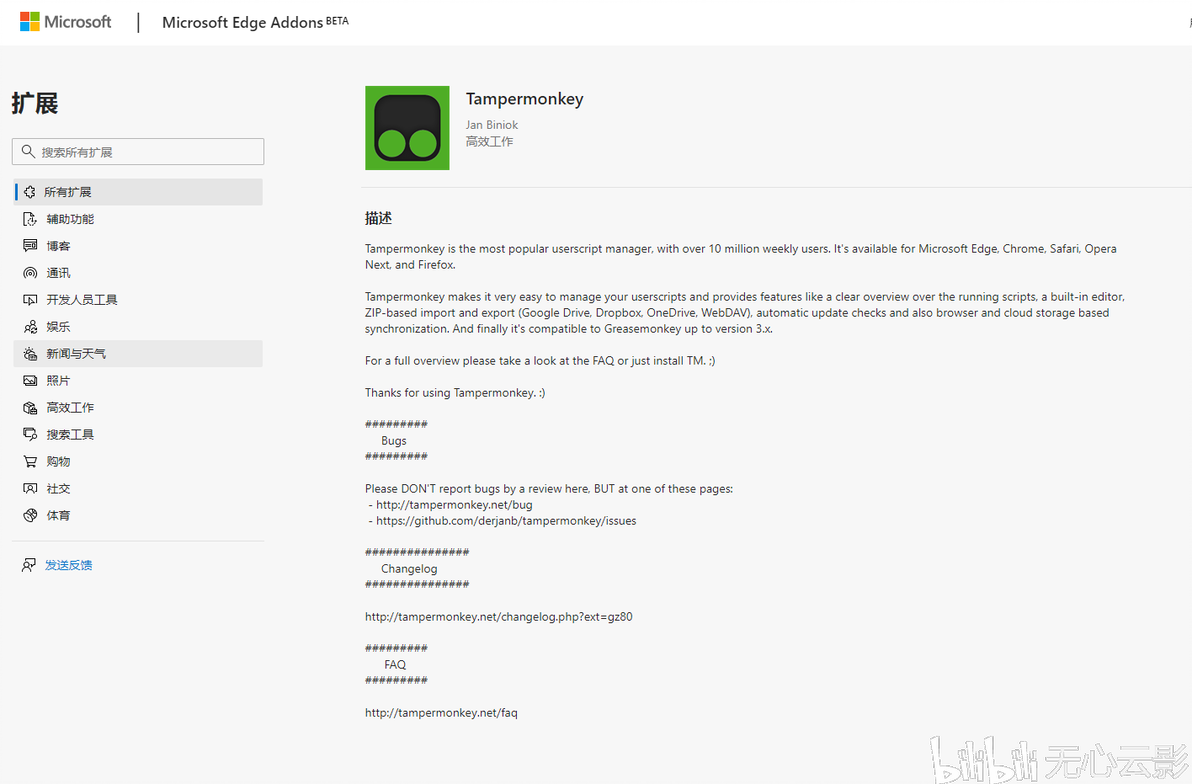Image resolution: width=1192 pixels, height=784 pixels.
Task: Open the 通讯 category icon
Action: coord(30,273)
